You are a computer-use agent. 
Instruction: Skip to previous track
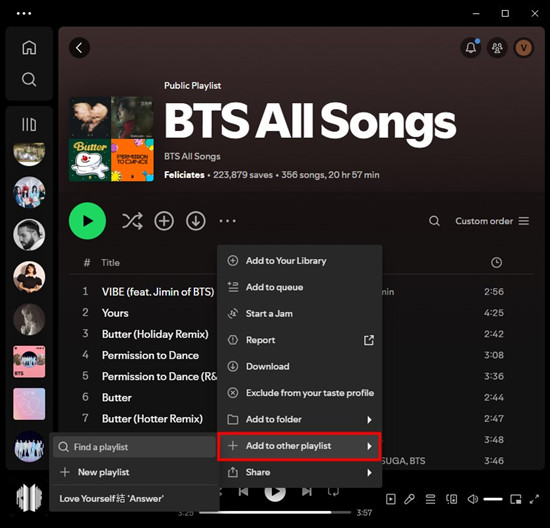(x=243, y=492)
